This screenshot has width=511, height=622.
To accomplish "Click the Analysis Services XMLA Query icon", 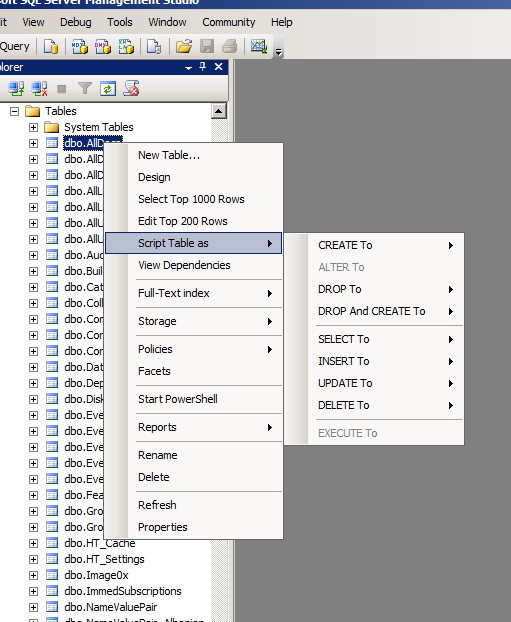I will [126, 46].
